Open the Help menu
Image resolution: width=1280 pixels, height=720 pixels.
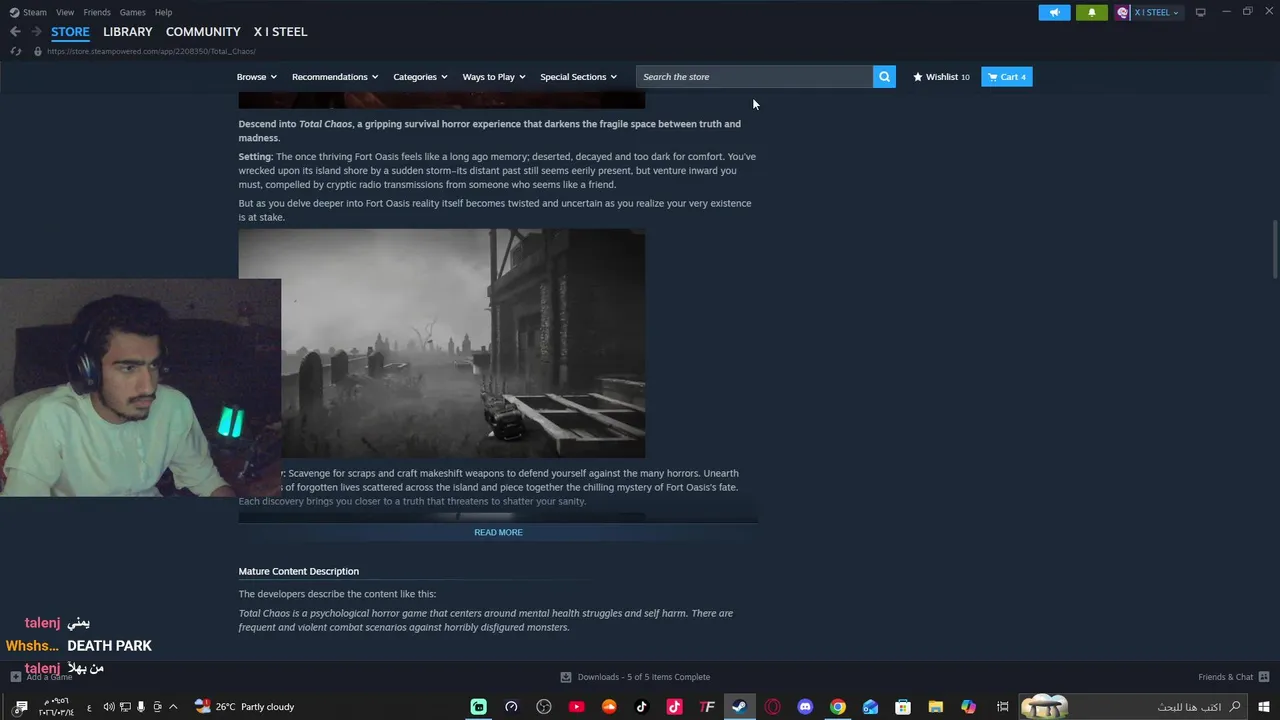point(163,12)
